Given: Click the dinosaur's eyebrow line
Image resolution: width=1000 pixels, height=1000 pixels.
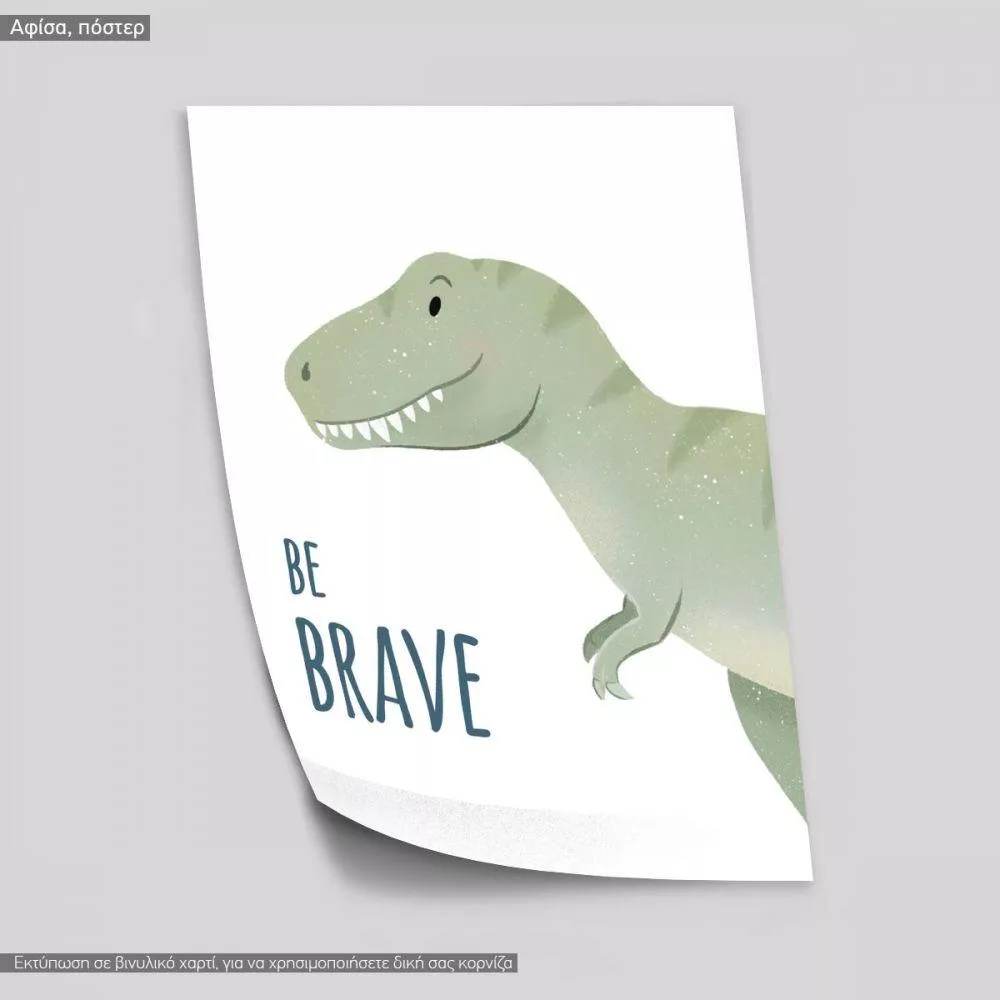Looking at the screenshot, I should point(440,283).
